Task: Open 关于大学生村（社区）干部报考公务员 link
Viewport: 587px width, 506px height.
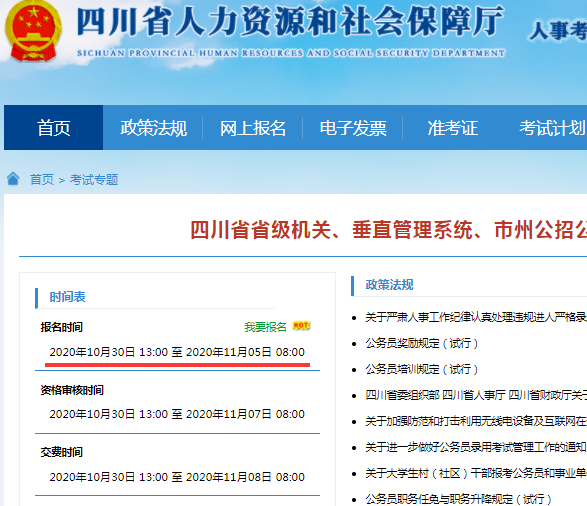Action: pyautogui.click(x=476, y=473)
